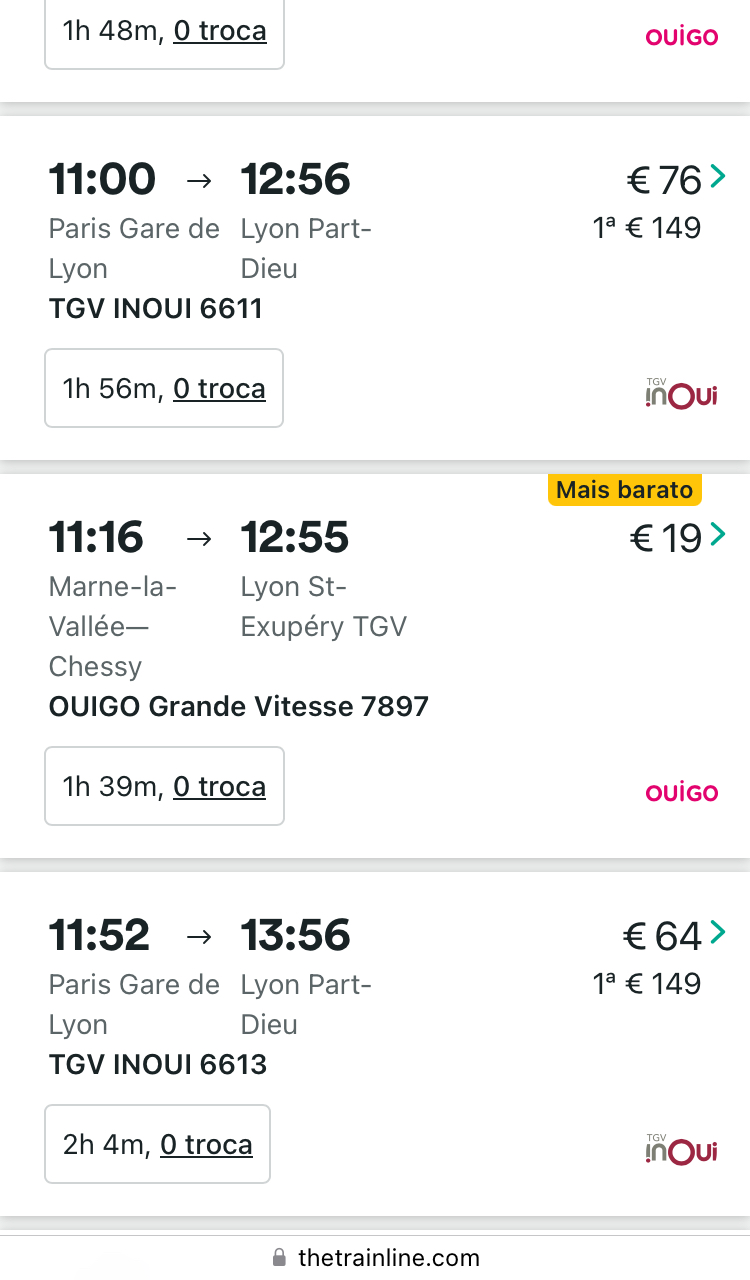Click the OUIGO logo at the top
Viewport: 750px width, 1280px height.
click(682, 37)
